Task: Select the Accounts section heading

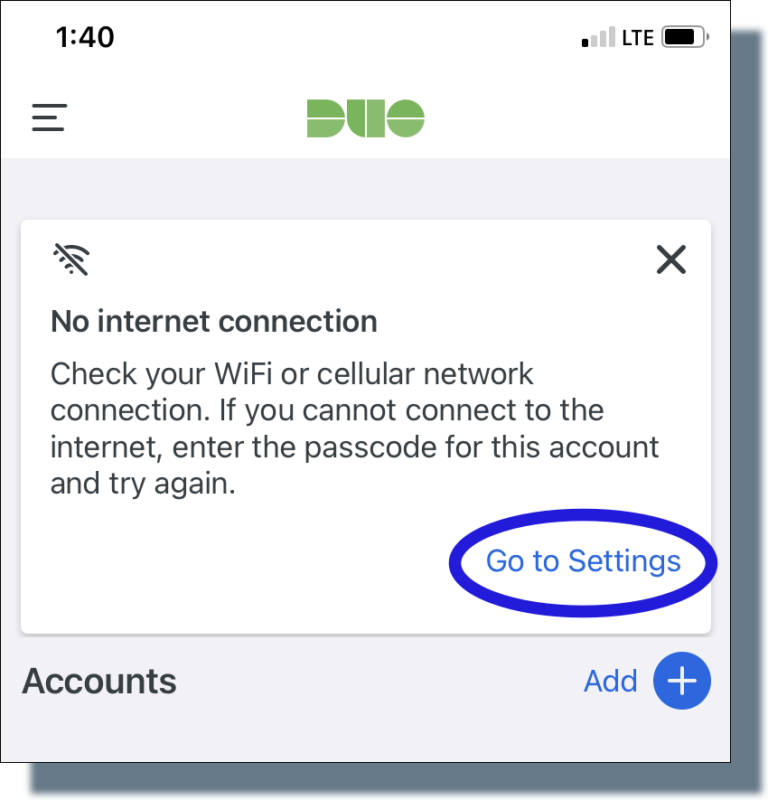Action: pos(99,681)
